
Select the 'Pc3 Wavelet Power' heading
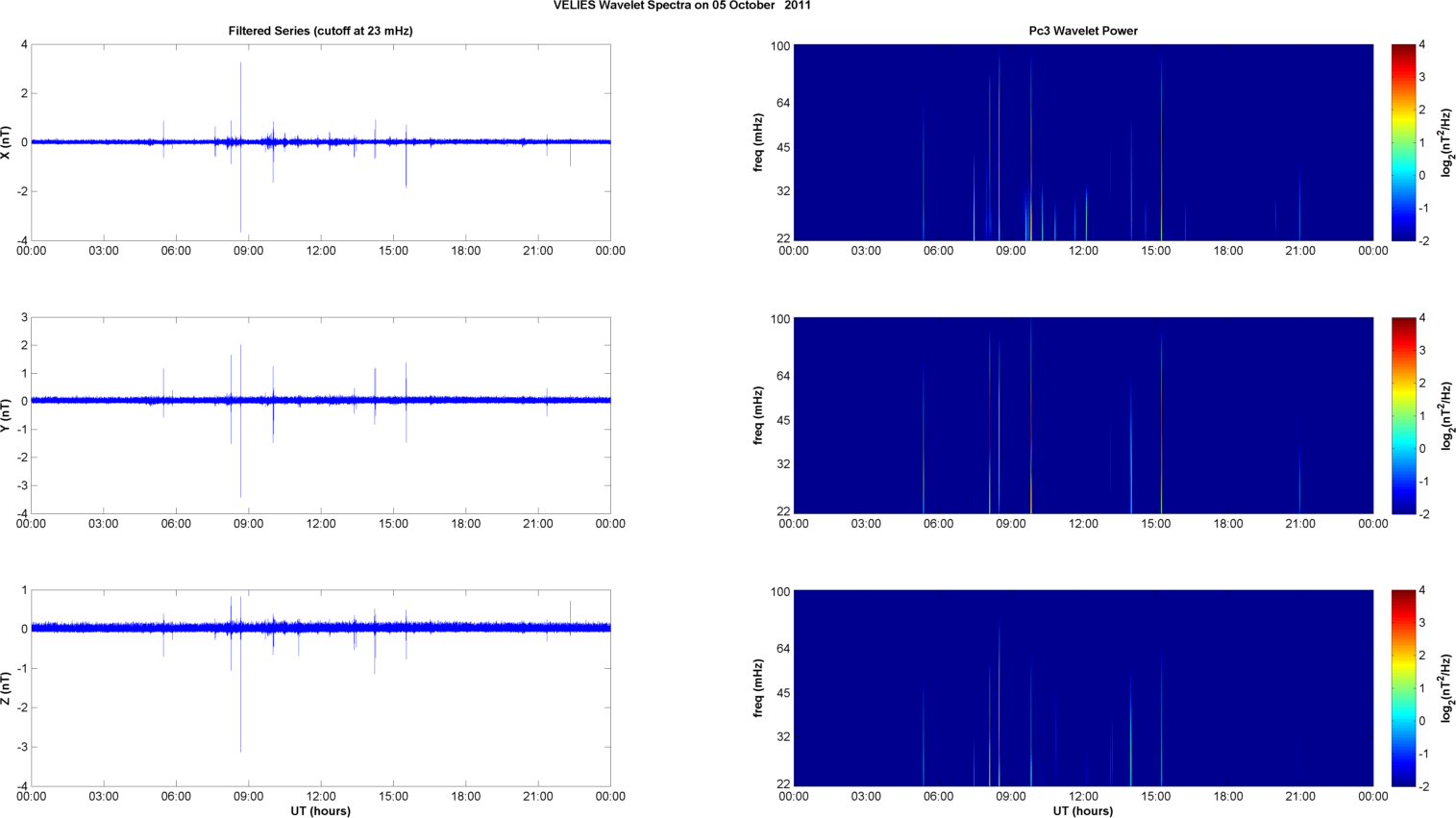(x=1083, y=31)
